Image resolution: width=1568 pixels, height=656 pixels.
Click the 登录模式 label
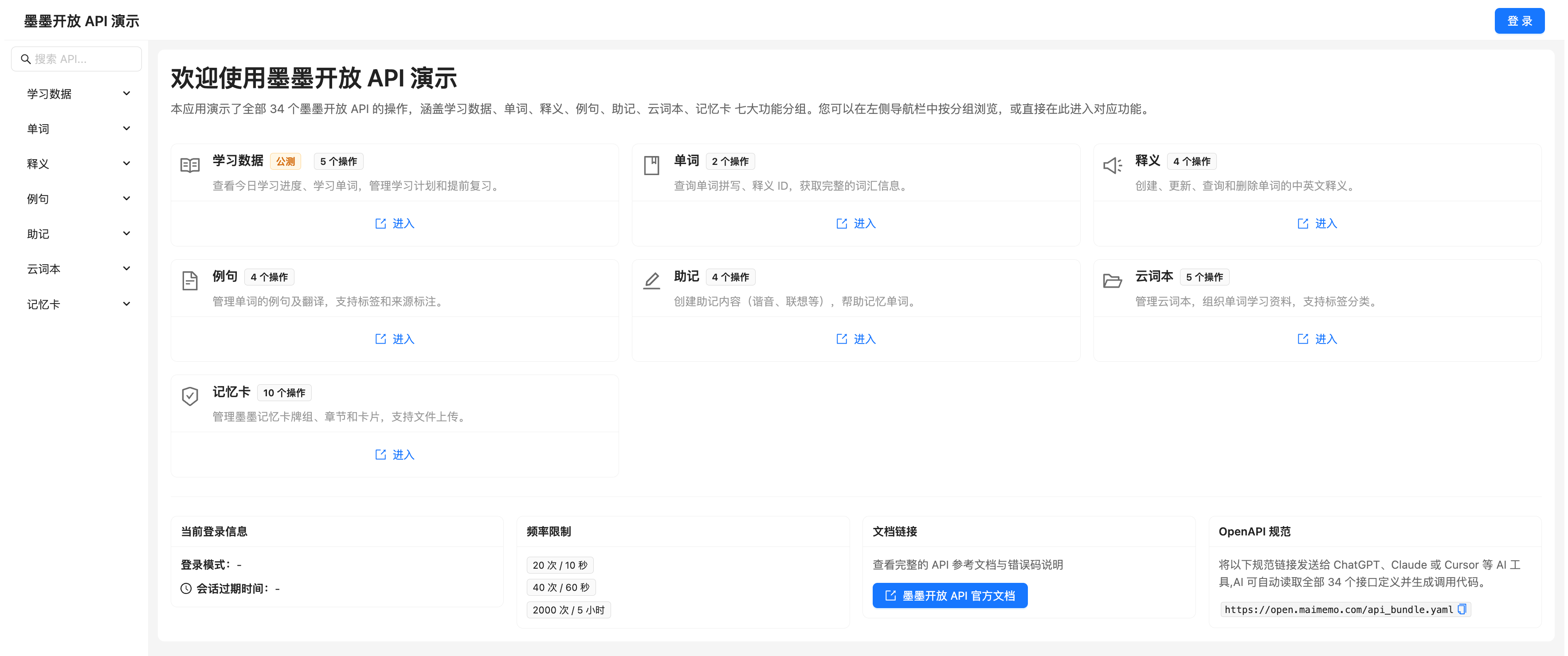[205, 565]
